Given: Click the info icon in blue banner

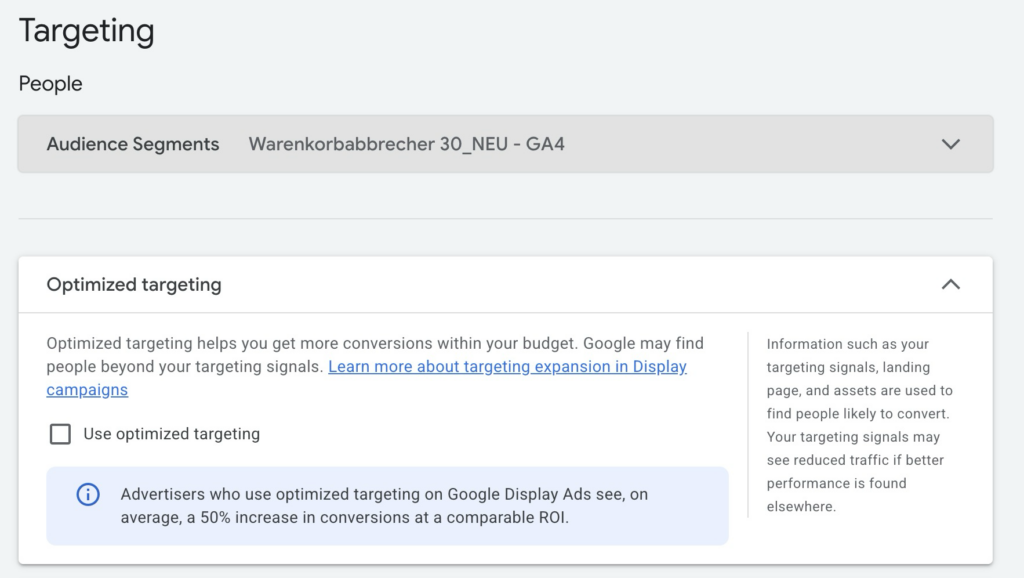Looking at the screenshot, I should click(89, 494).
